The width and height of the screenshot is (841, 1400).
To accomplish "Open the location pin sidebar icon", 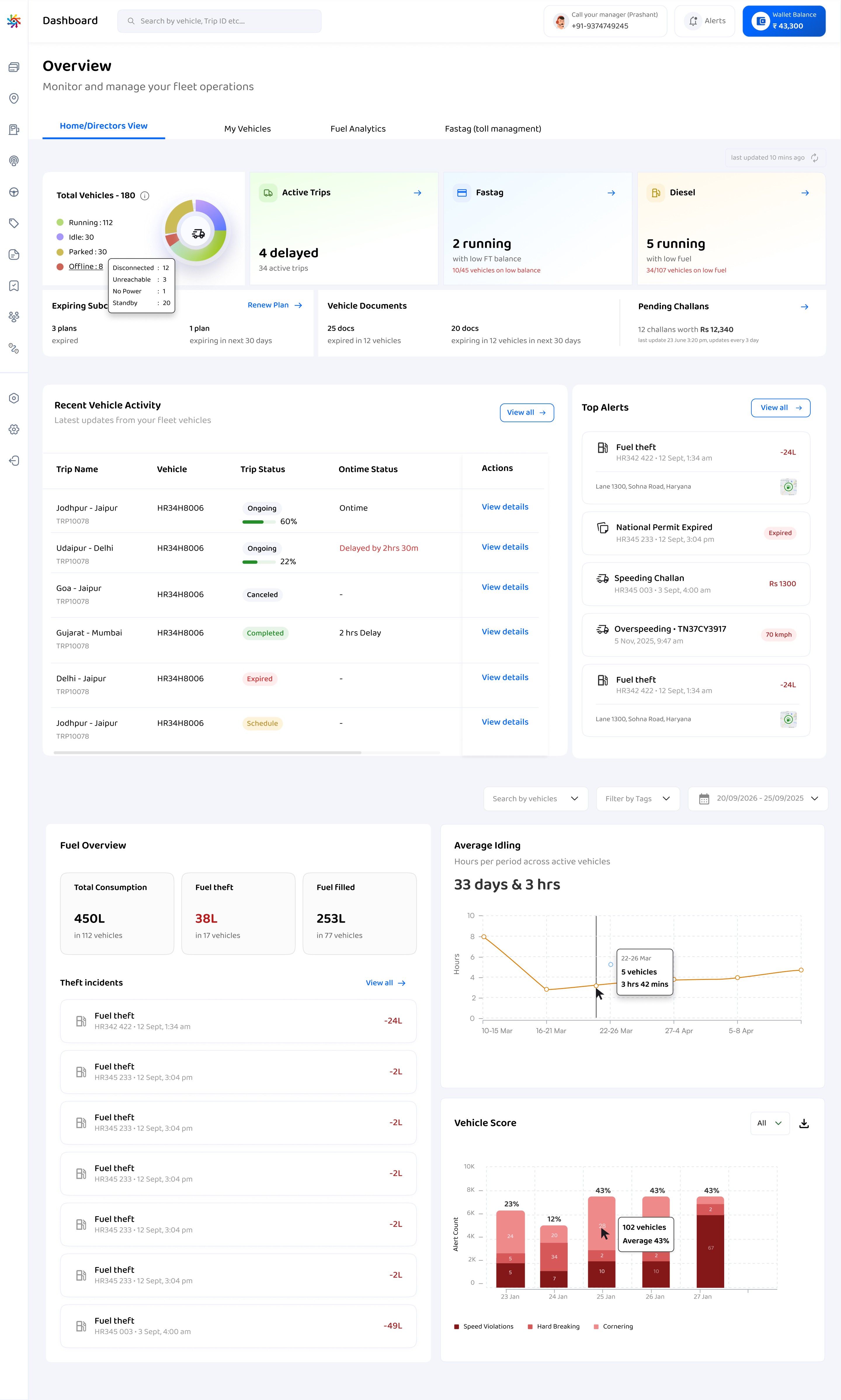I will pos(14,99).
